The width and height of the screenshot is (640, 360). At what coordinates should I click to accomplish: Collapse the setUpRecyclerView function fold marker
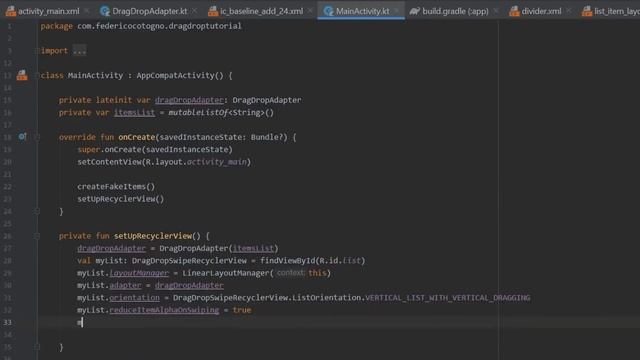click(37, 236)
